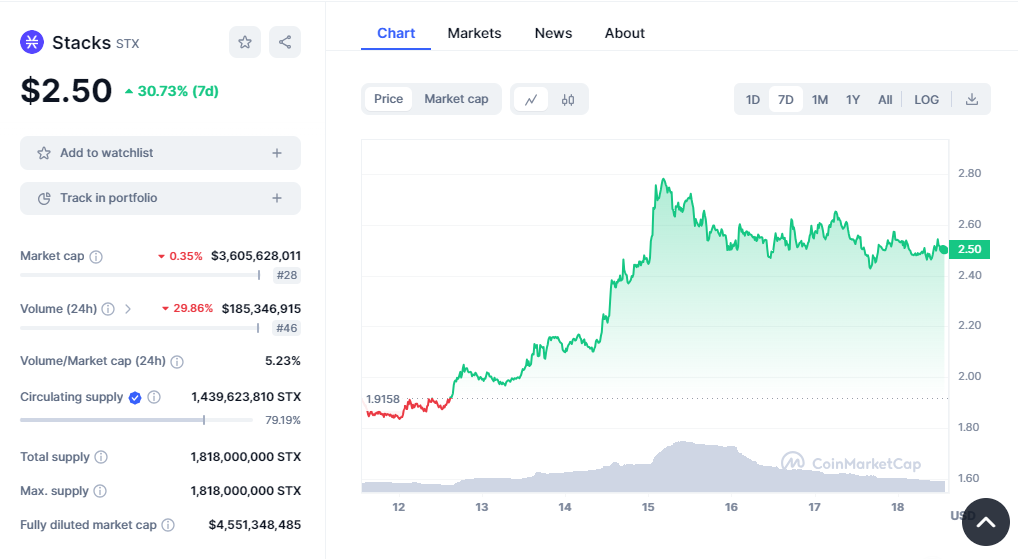
Task: Click the 1,439,623,810 STX supply value
Action: tap(246, 397)
